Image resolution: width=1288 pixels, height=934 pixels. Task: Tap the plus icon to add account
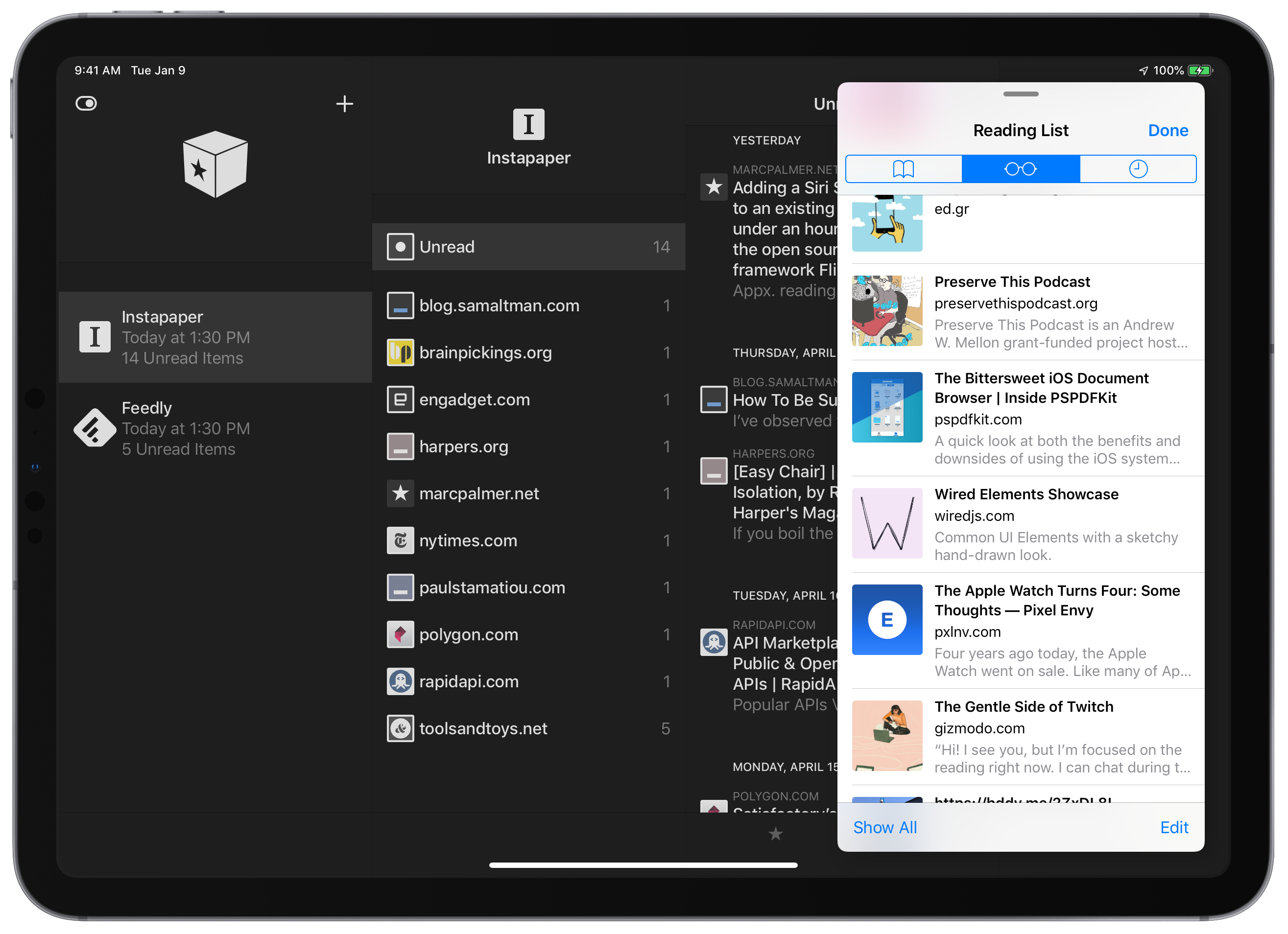click(345, 103)
